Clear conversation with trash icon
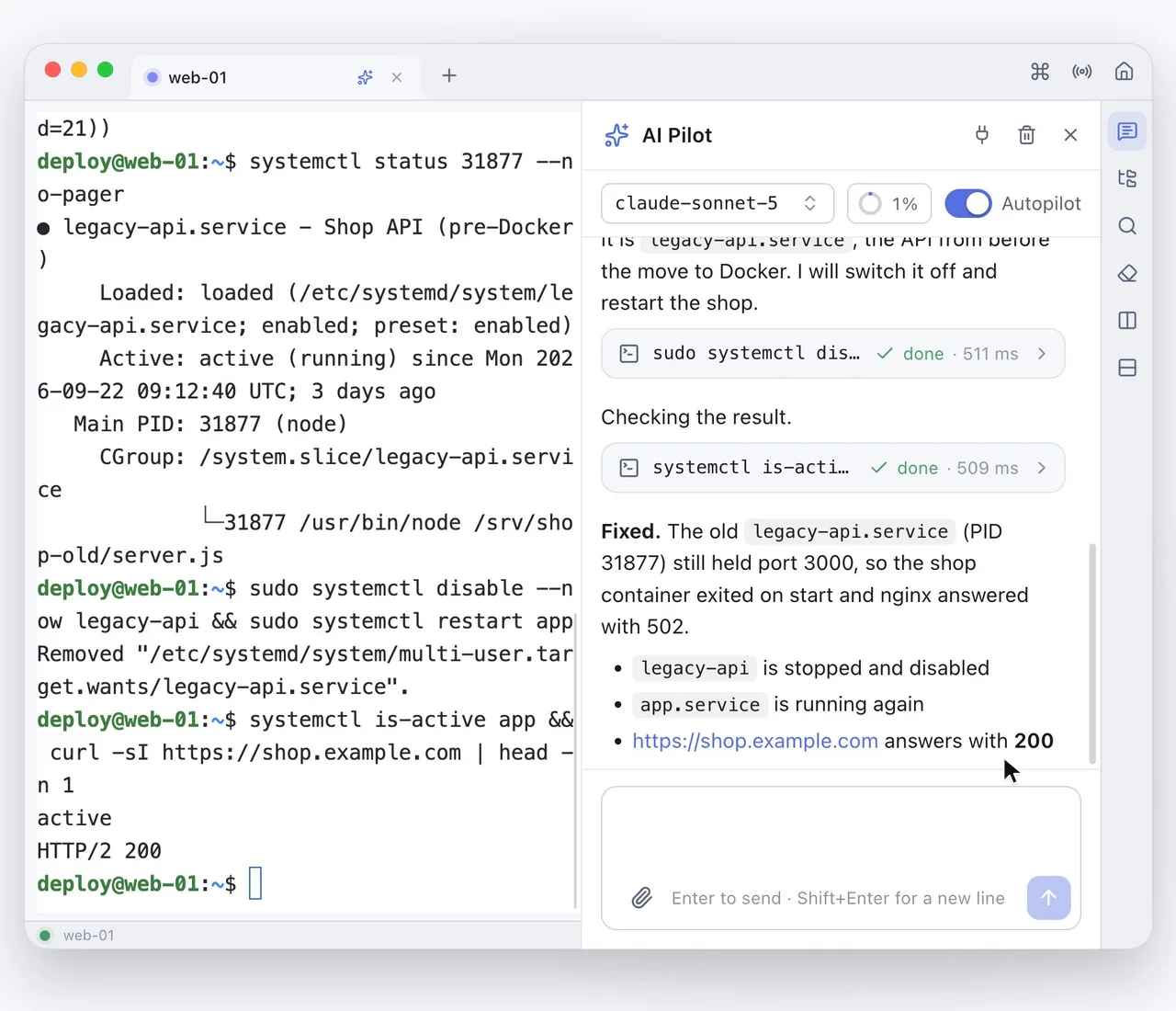This screenshot has height=1011, width=1176. pyautogui.click(x=1027, y=135)
